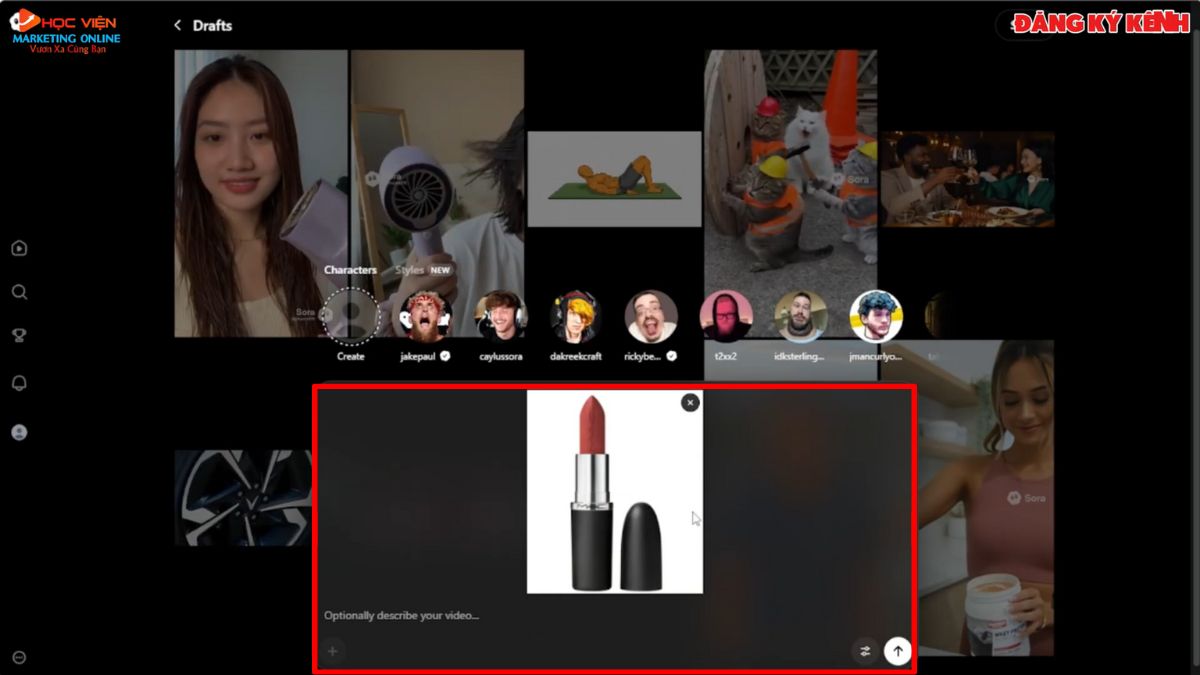
Task: Open video settings via the sliders icon
Action: tap(866, 651)
